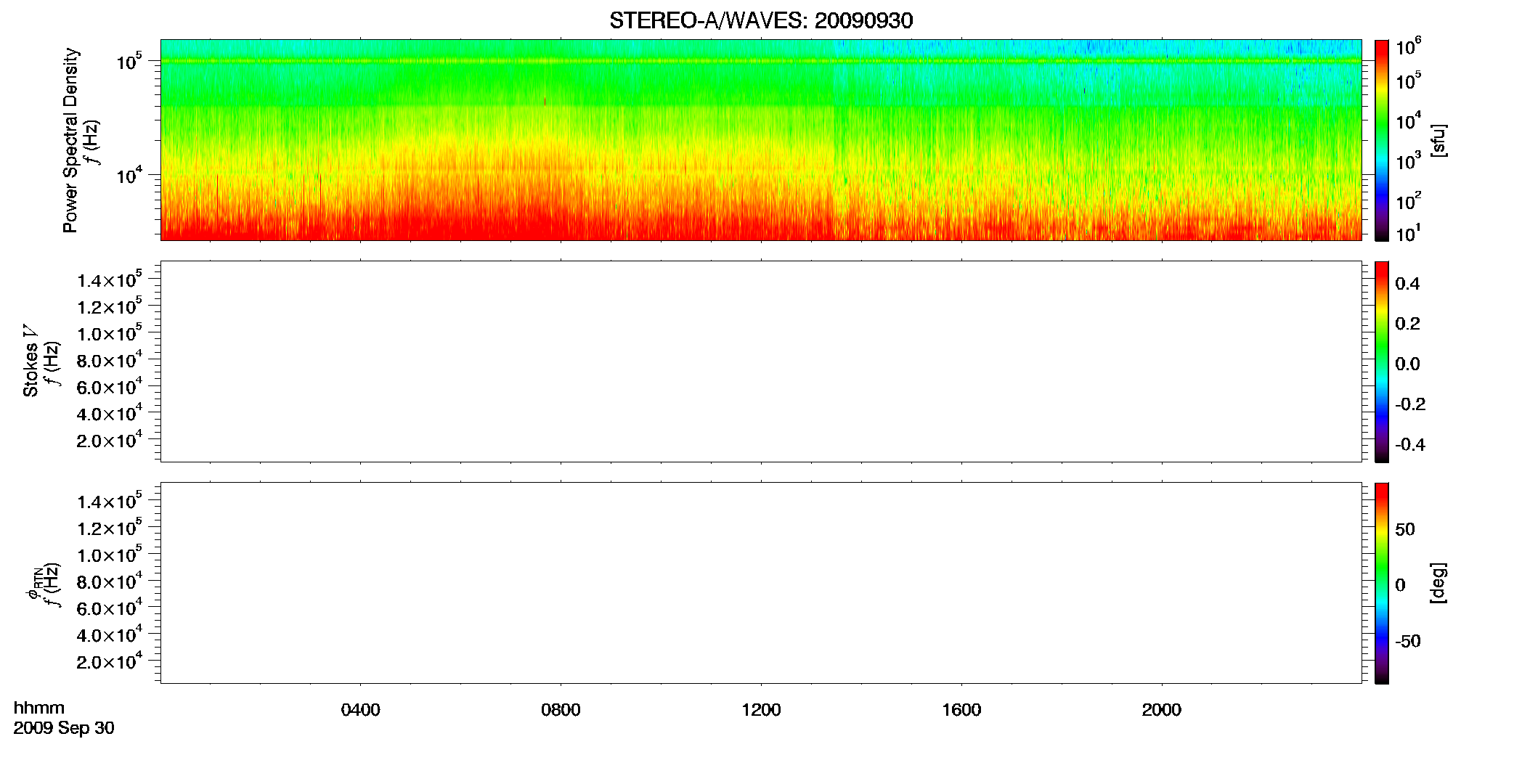Click the top [deg] colorbar unit label
Image resolution: width=1522 pixels, height=784 pixels.
point(1438,583)
